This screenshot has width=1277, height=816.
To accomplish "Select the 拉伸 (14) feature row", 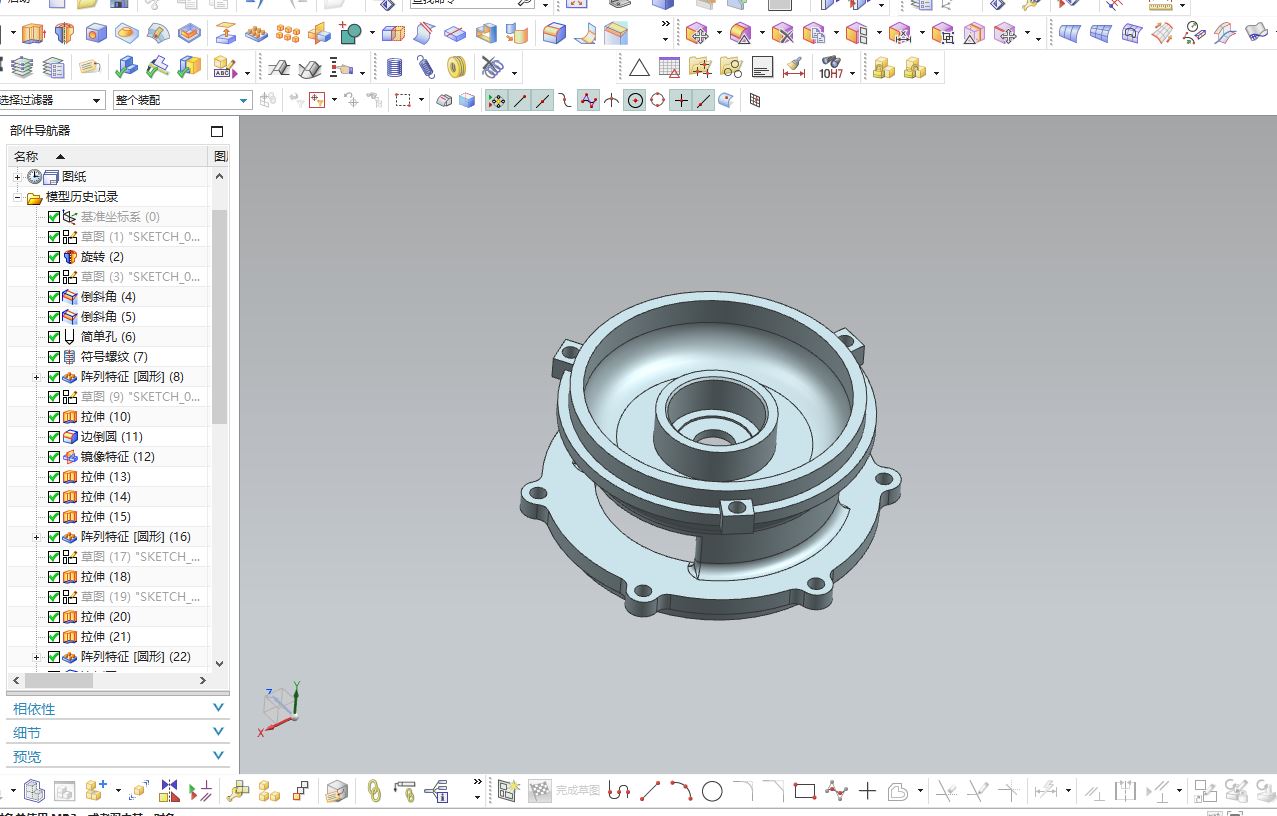I will coord(108,497).
